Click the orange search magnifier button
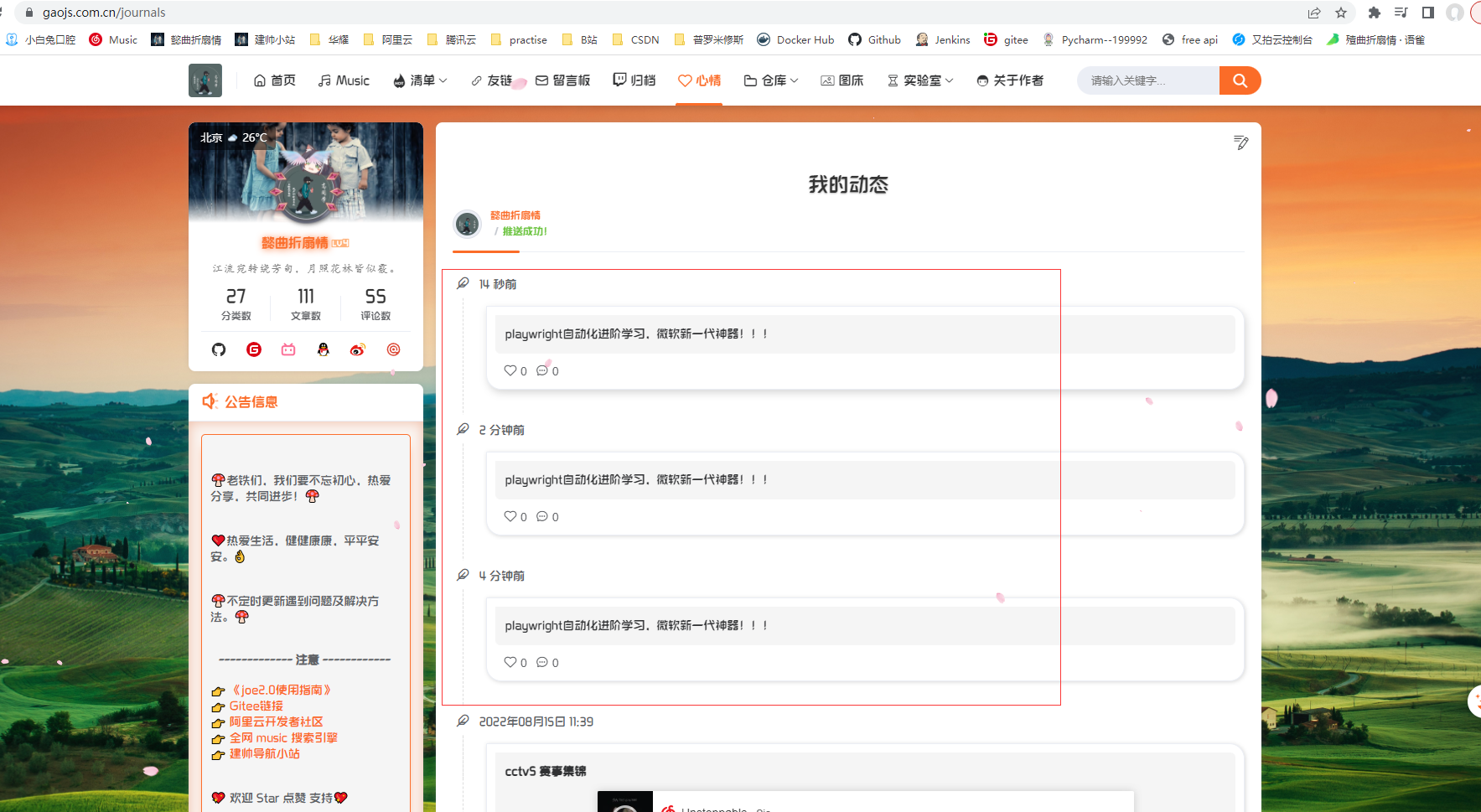 pyautogui.click(x=1240, y=80)
